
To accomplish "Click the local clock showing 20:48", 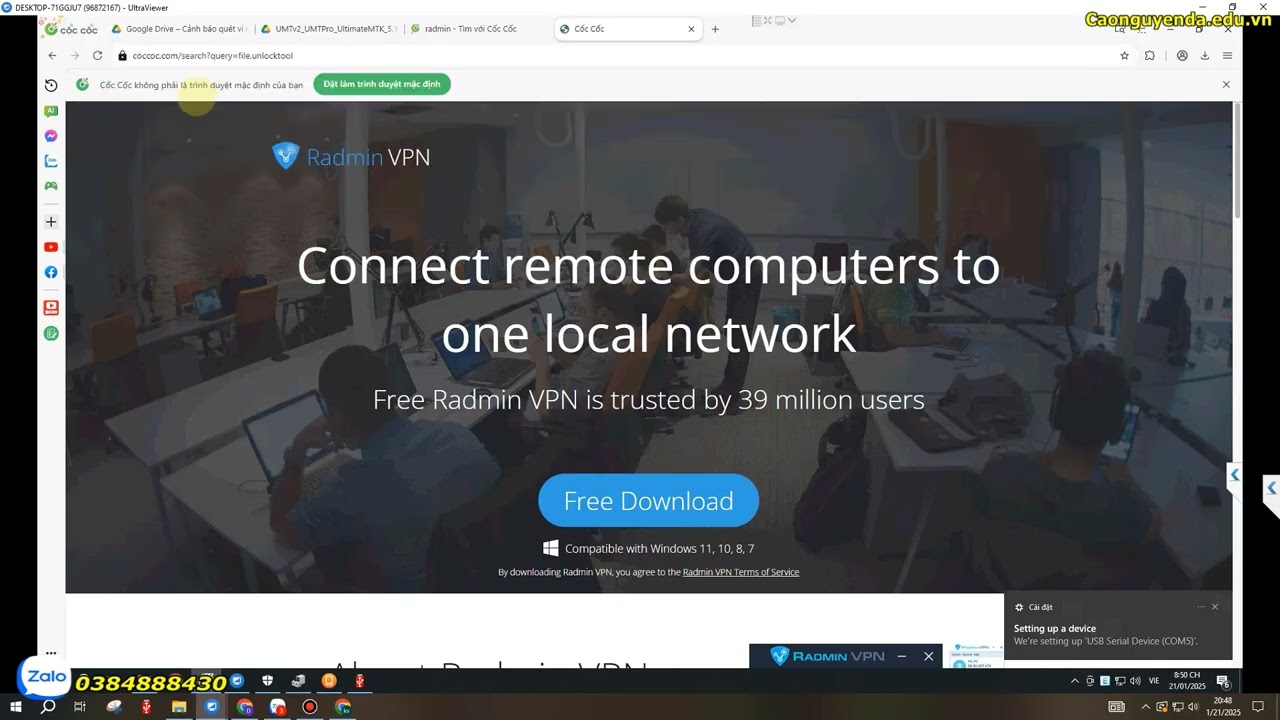I will 1223,707.
